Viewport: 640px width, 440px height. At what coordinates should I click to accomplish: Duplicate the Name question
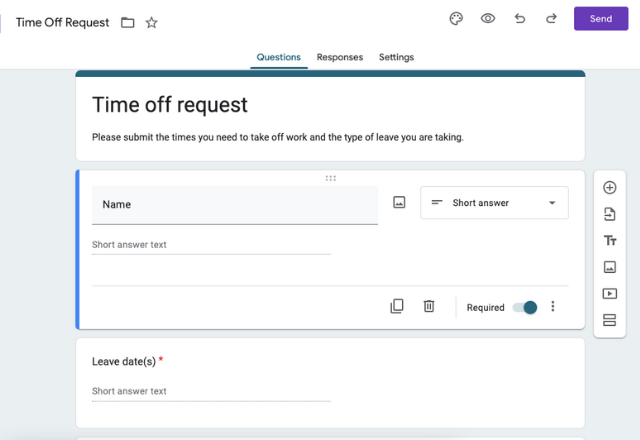coord(397,306)
